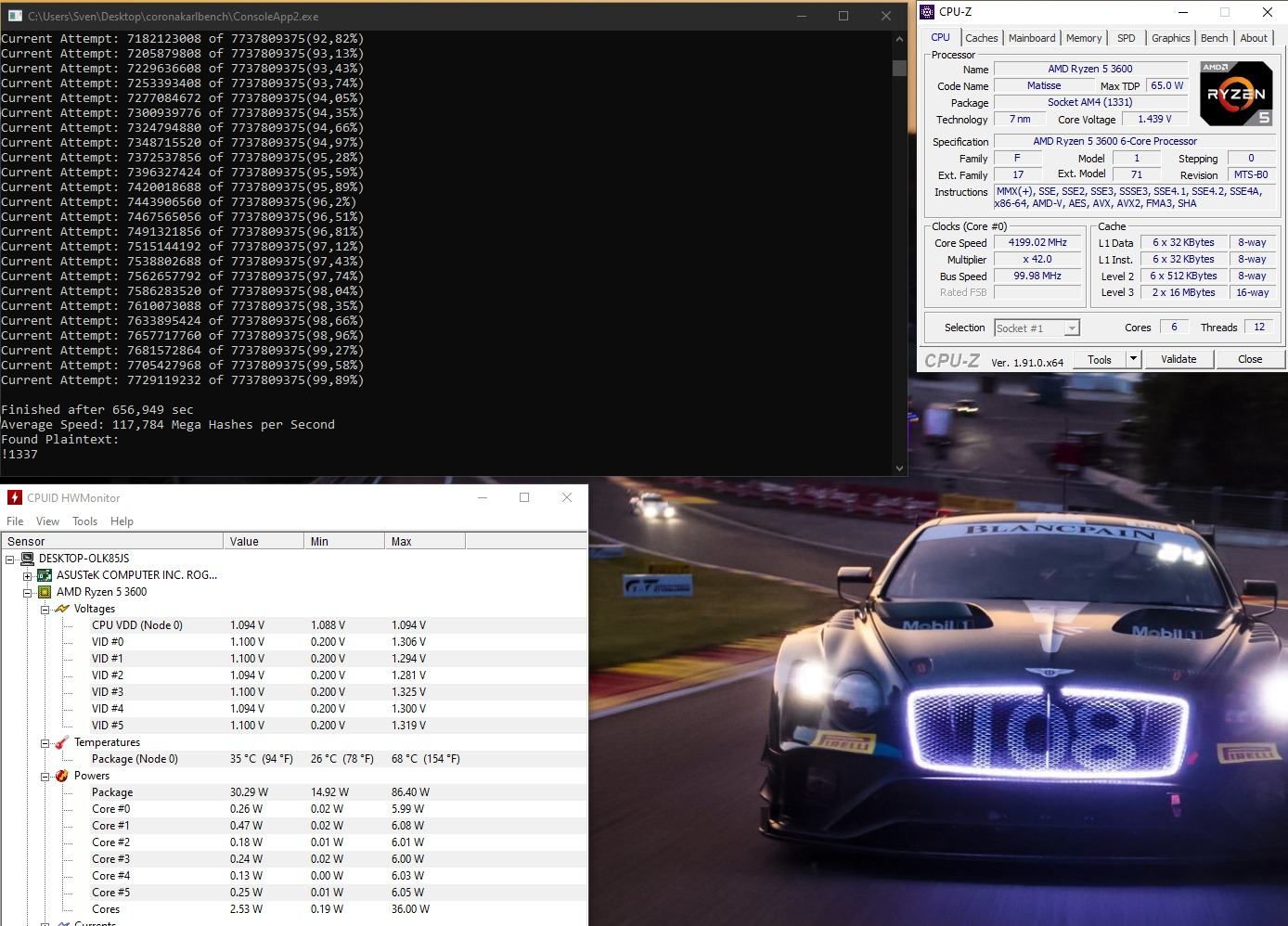
Task: Click the Voltages lightning icon
Action: pos(62,609)
